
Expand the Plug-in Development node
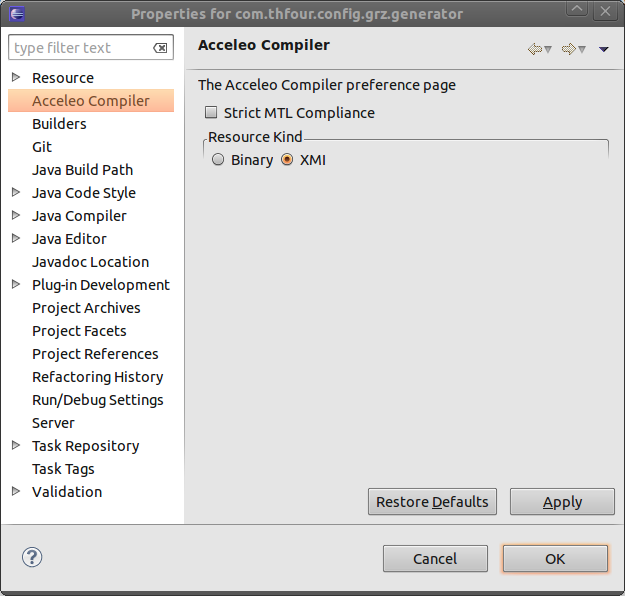pos(16,285)
